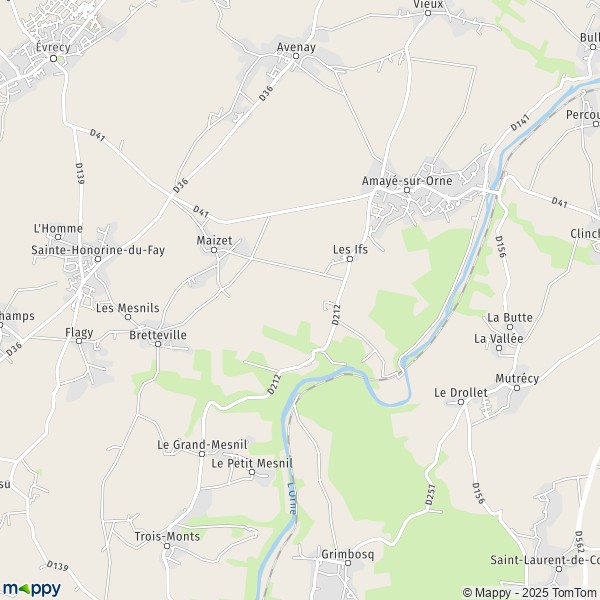This screenshot has height=600, width=600.
Task: Click the Mappy TomTom copyright text
Action: tap(531, 592)
